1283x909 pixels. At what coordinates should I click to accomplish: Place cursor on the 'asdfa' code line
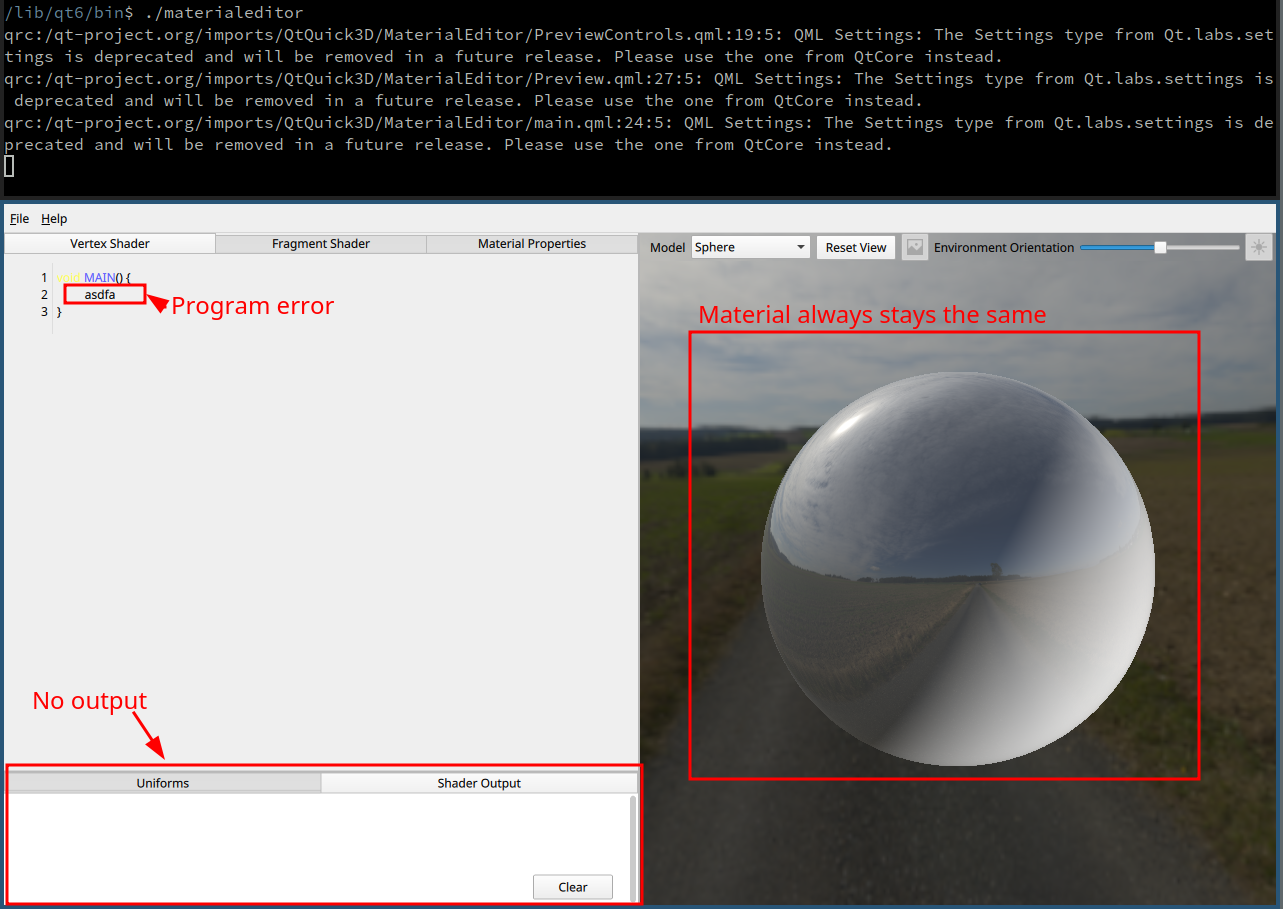(x=100, y=295)
